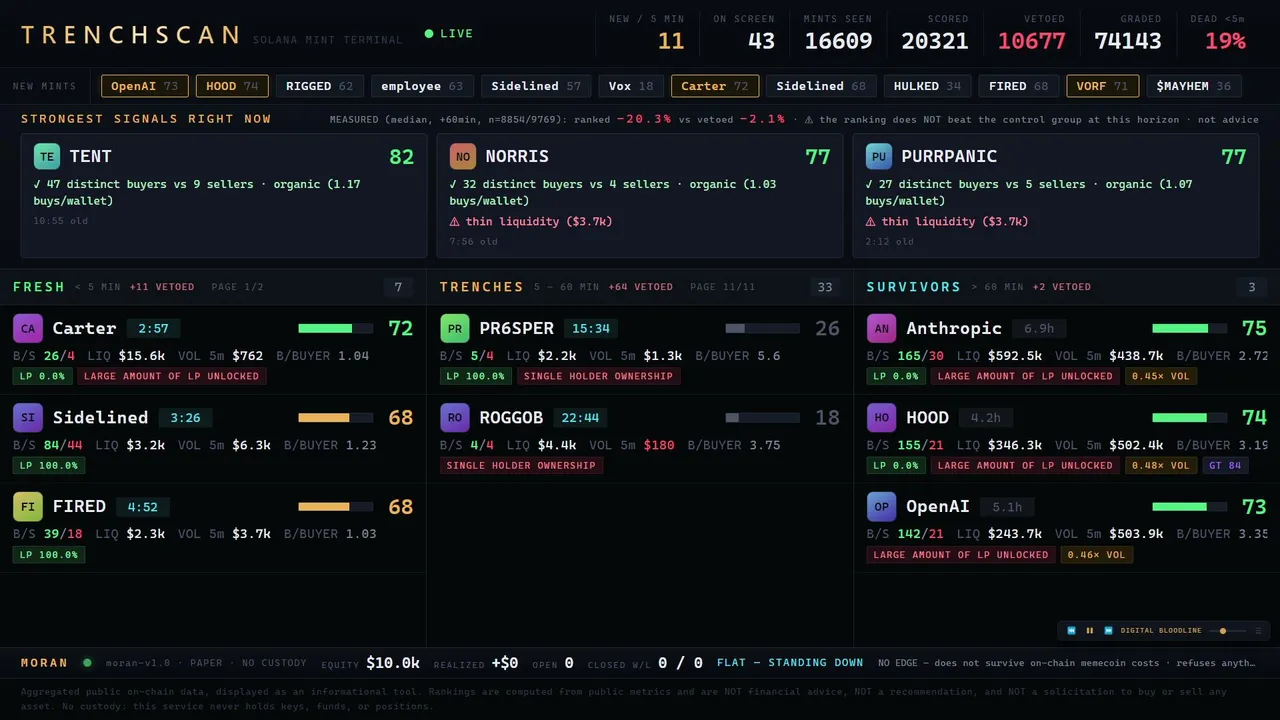Click the Sidelined SI avatar icon
The width and height of the screenshot is (1280, 720).
(28, 417)
